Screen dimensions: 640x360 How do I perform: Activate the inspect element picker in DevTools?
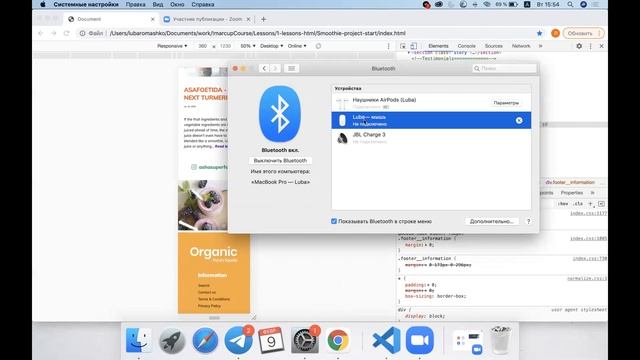tap(403, 46)
